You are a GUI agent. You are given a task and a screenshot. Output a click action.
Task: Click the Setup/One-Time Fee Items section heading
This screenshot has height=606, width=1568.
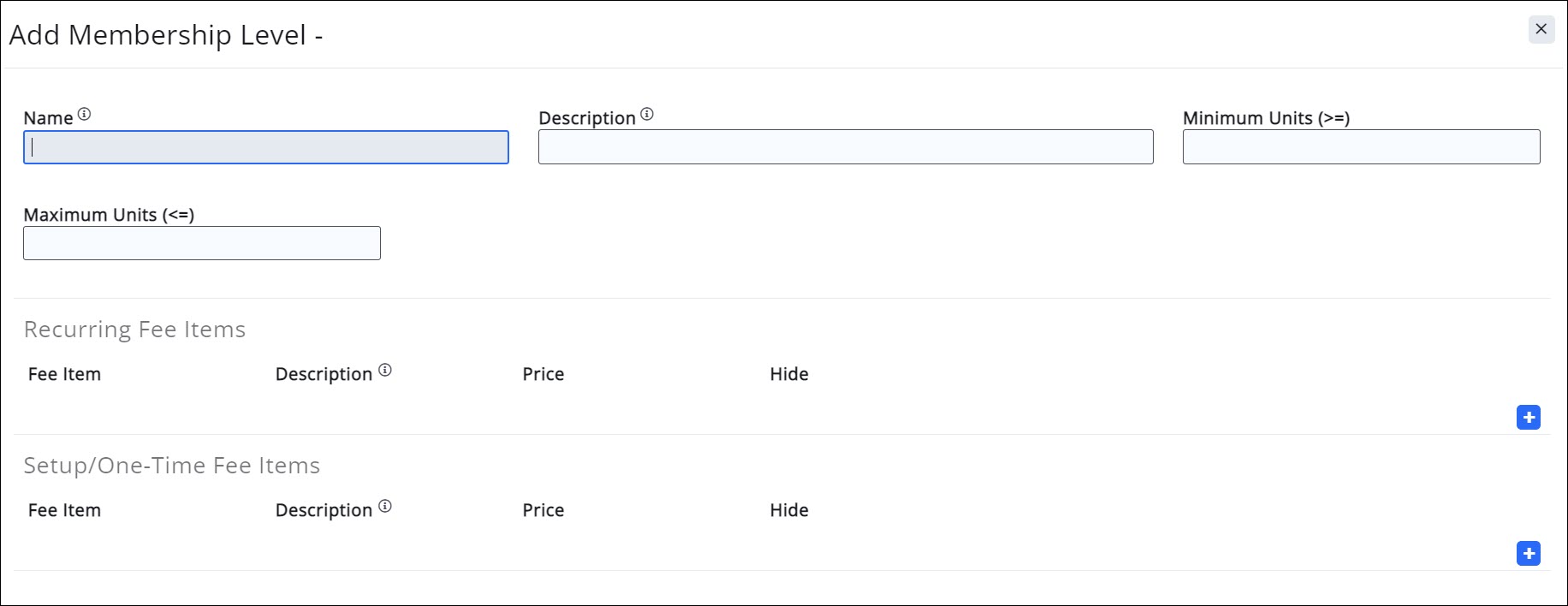pyautogui.click(x=171, y=466)
